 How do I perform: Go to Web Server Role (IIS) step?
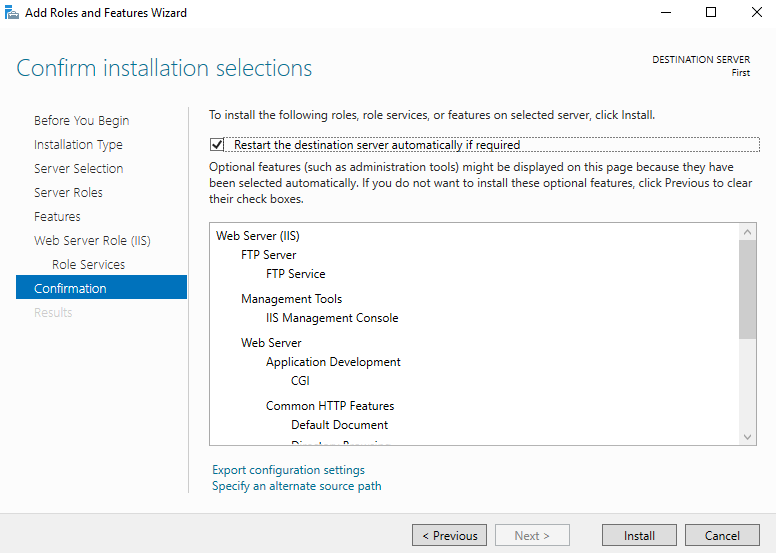point(93,241)
